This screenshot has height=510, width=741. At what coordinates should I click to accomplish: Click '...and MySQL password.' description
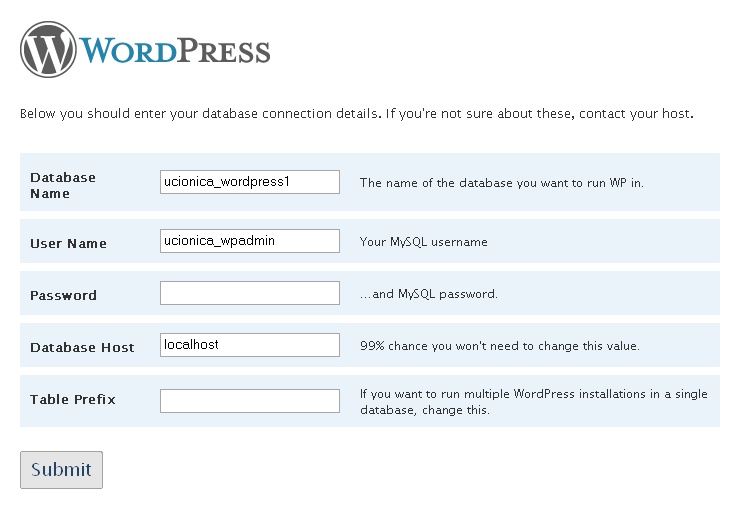point(429,294)
